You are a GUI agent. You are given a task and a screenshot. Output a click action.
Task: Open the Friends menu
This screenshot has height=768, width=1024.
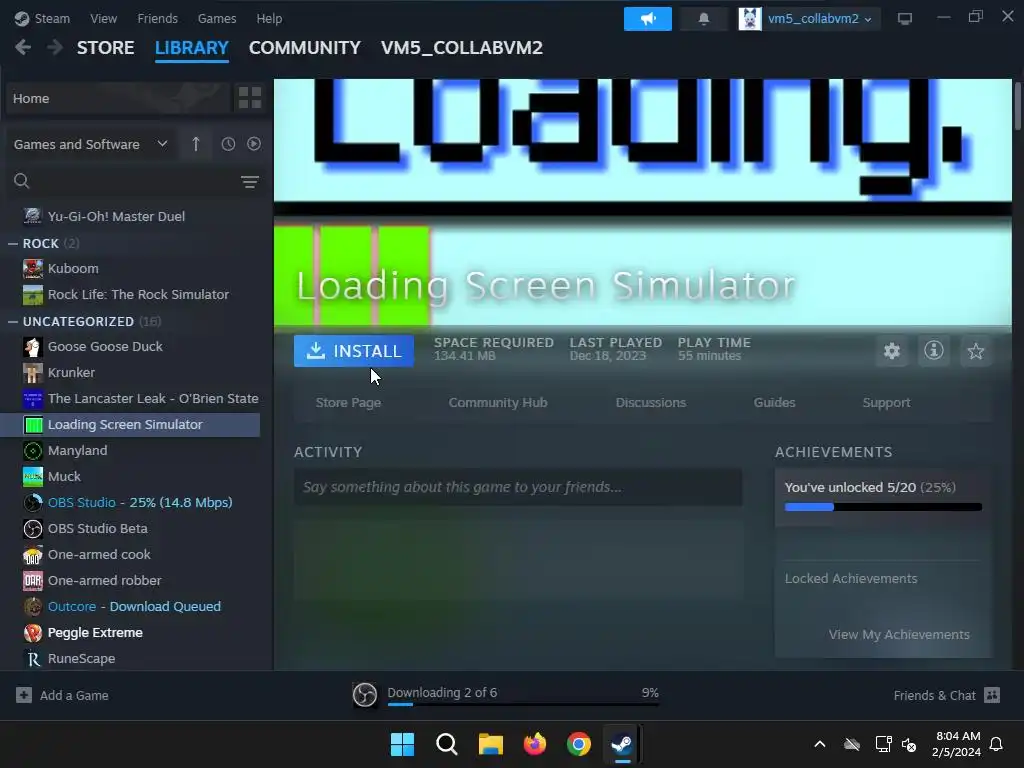pos(157,19)
